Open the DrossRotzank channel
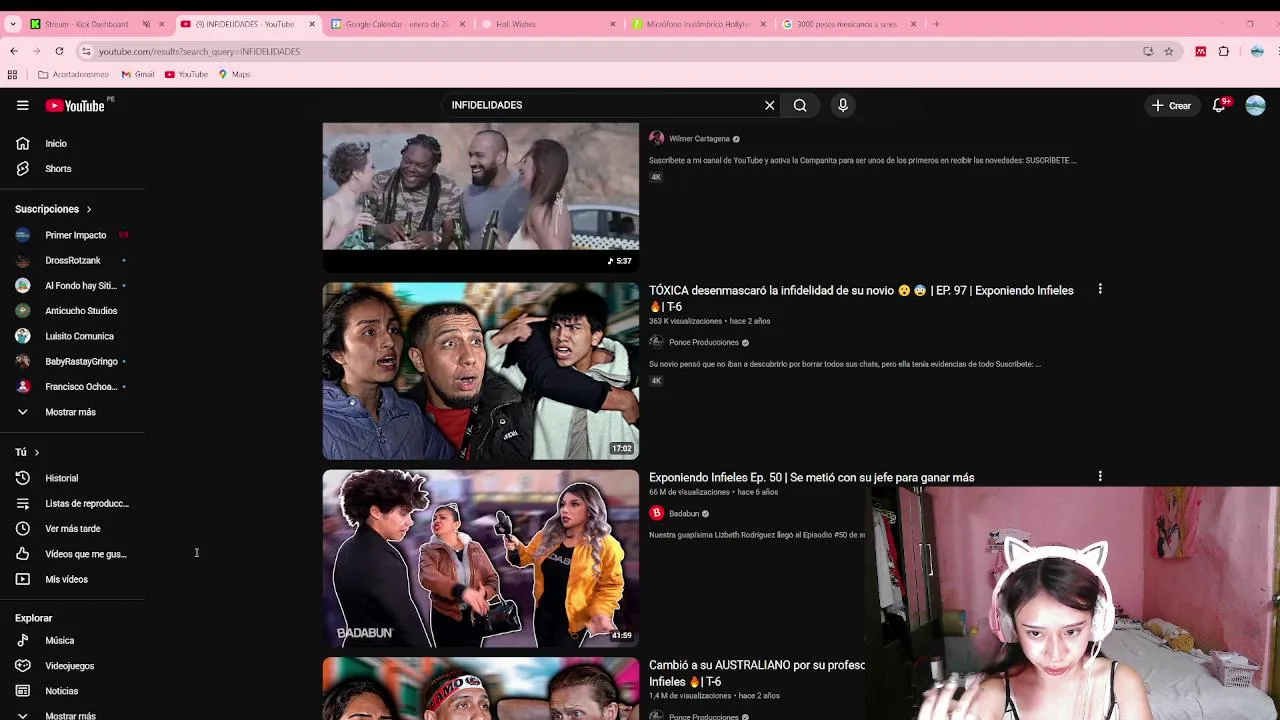 [x=72, y=260]
